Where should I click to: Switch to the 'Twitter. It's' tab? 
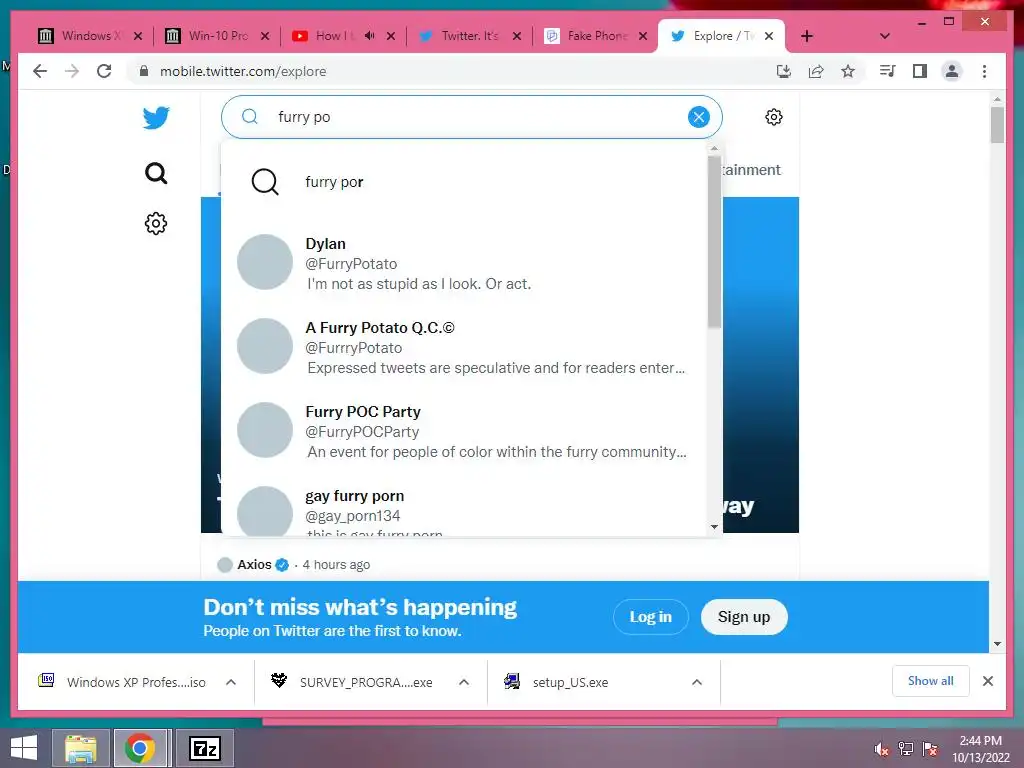click(470, 36)
